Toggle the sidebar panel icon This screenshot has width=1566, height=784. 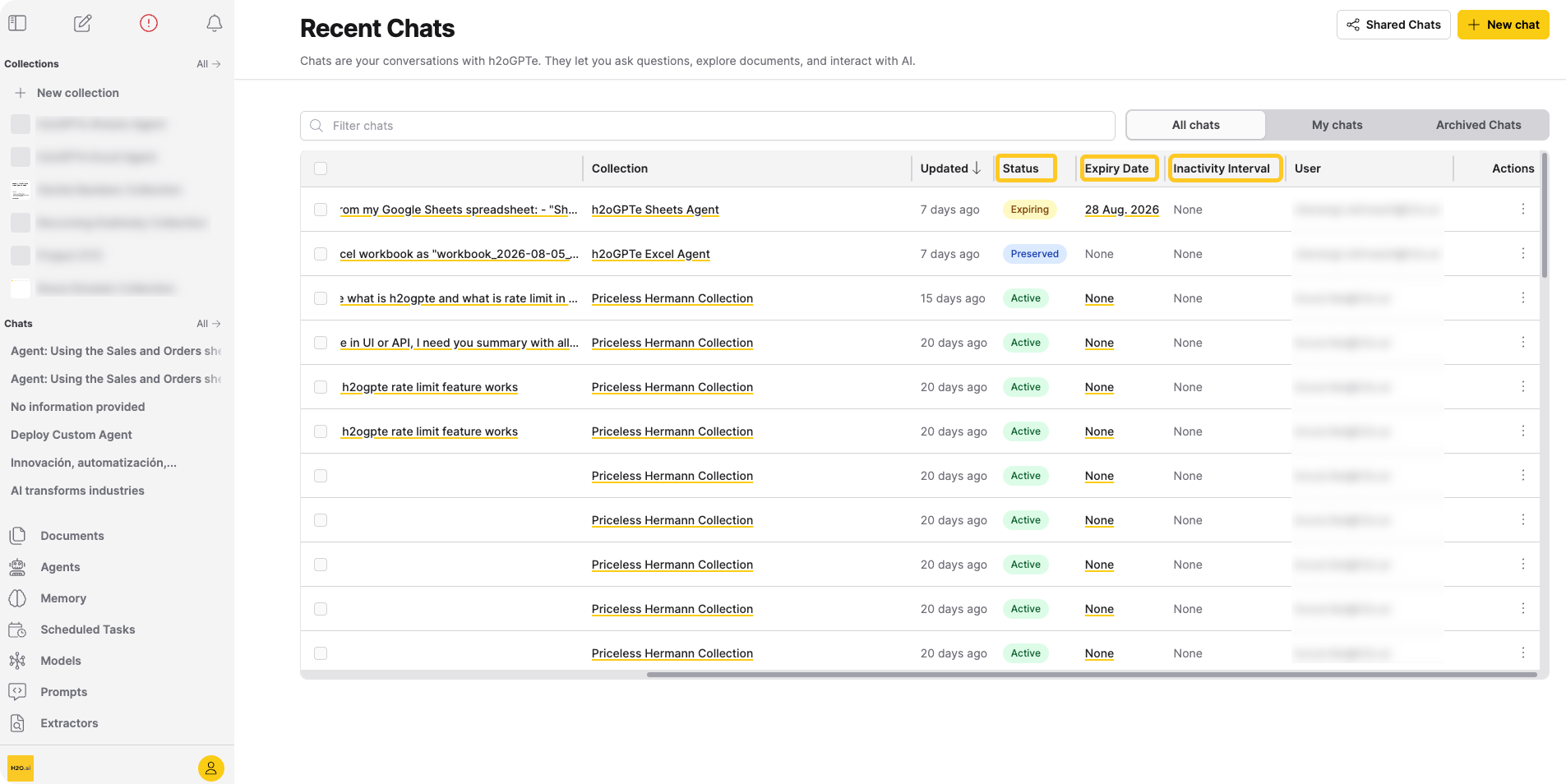pyautogui.click(x=17, y=23)
